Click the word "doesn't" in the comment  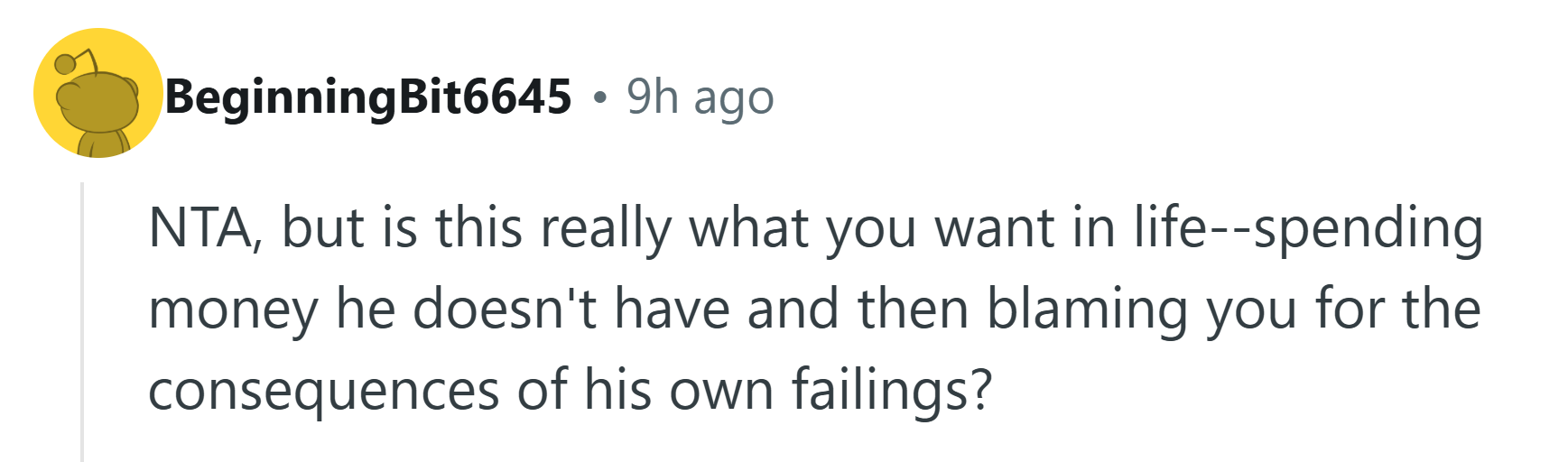[x=506, y=309]
